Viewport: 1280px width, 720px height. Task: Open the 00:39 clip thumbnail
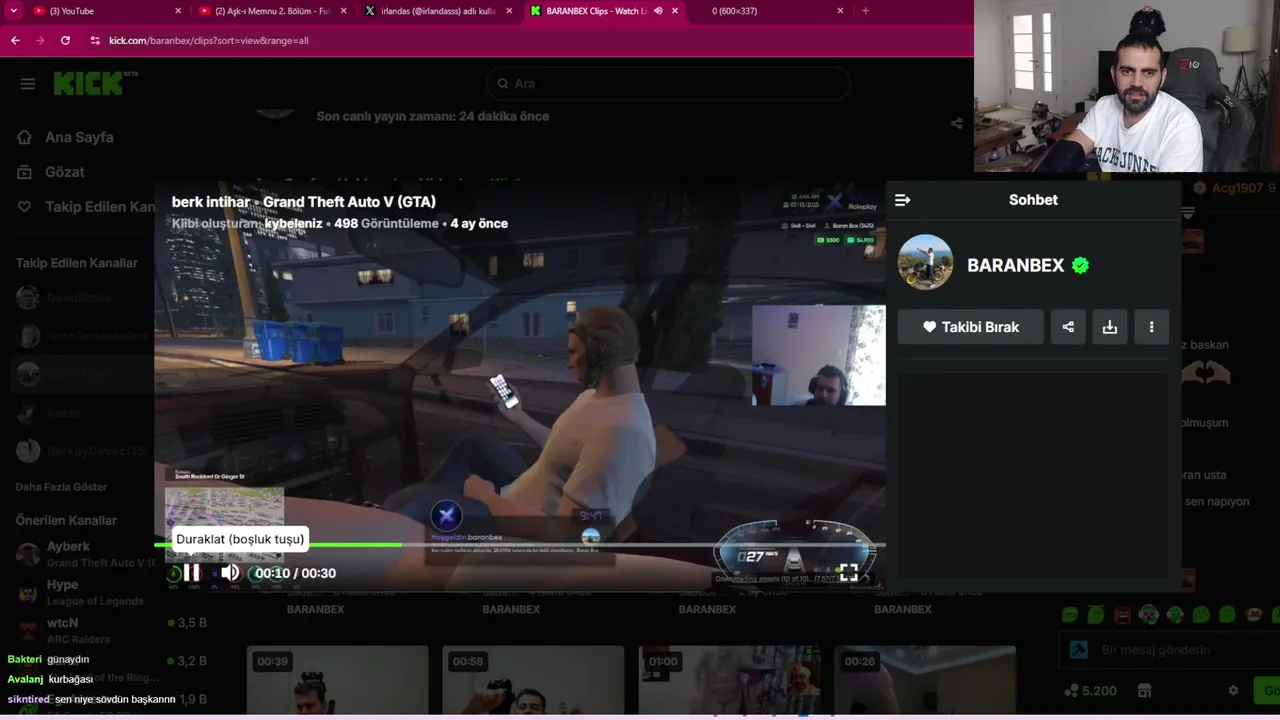(337, 680)
